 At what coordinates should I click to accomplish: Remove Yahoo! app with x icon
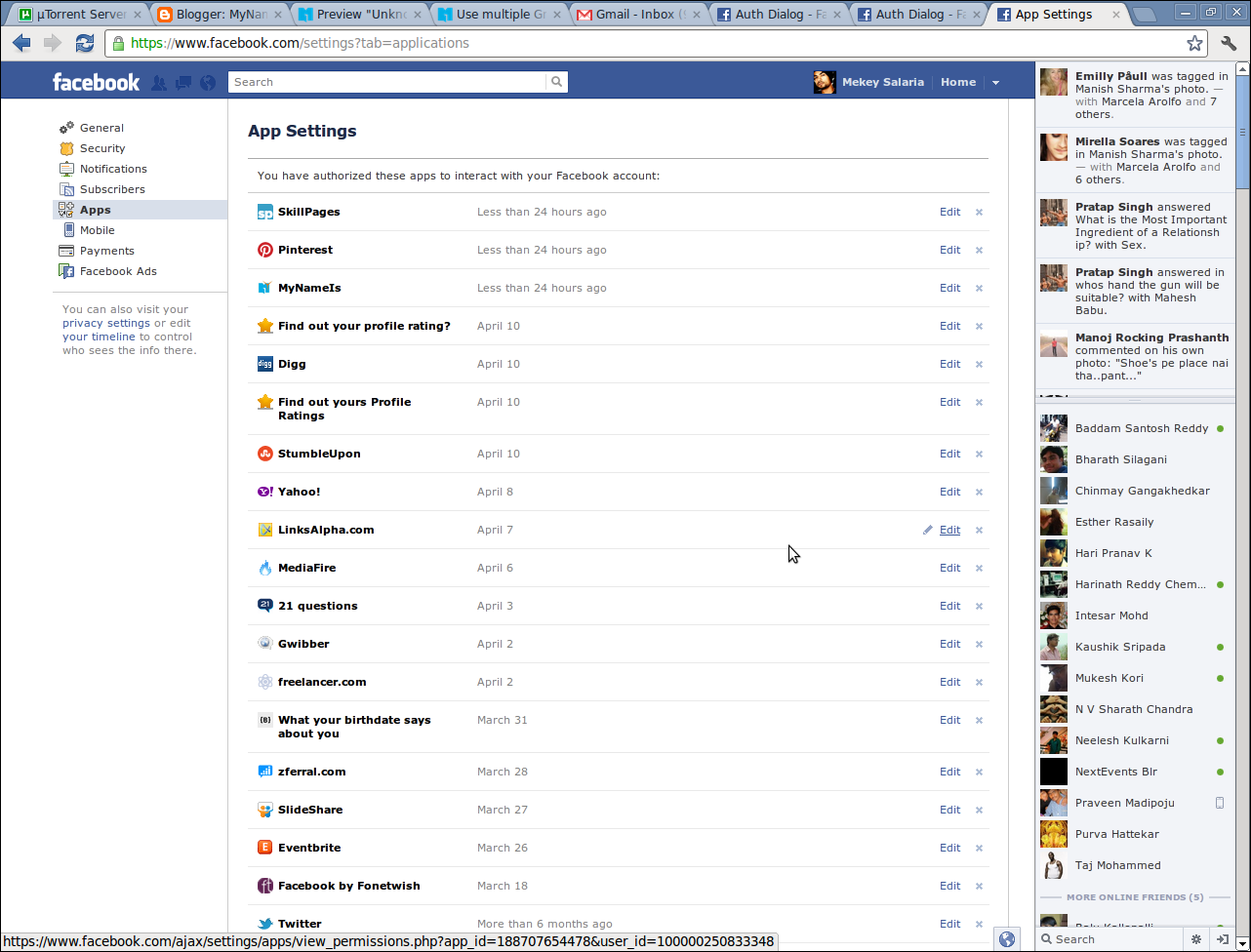(979, 492)
